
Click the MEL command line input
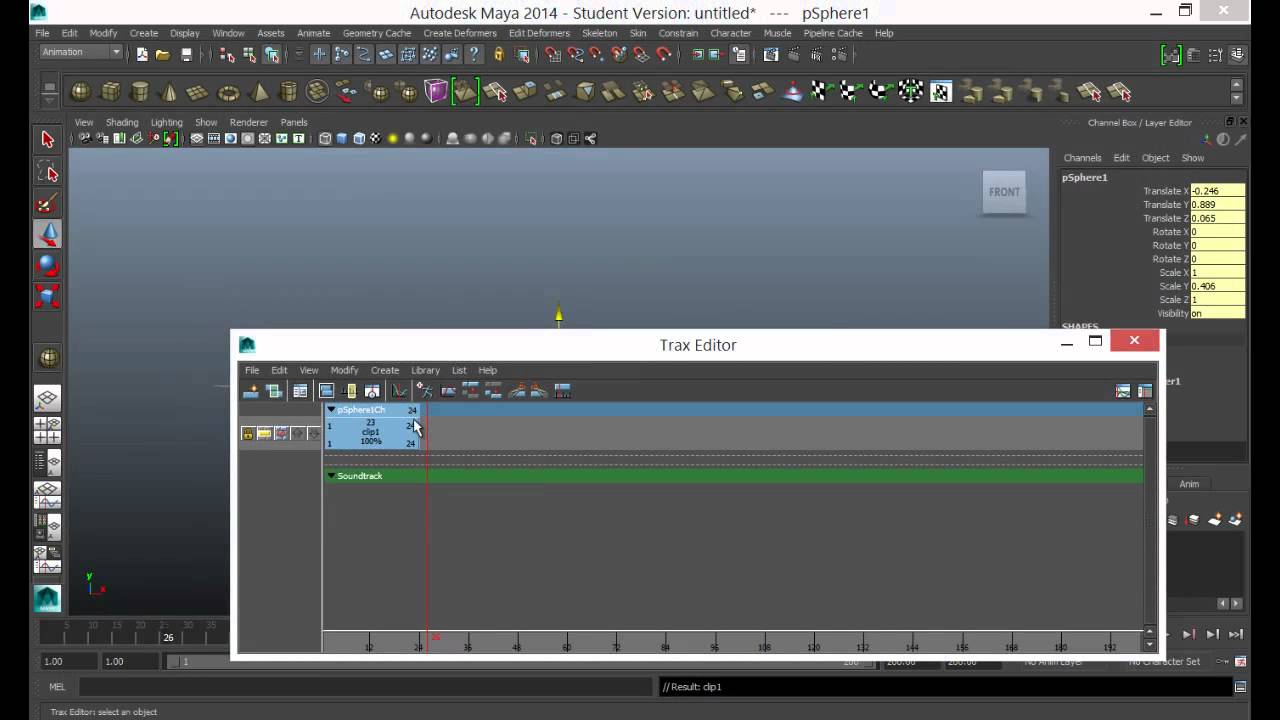[x=365, y=687]
